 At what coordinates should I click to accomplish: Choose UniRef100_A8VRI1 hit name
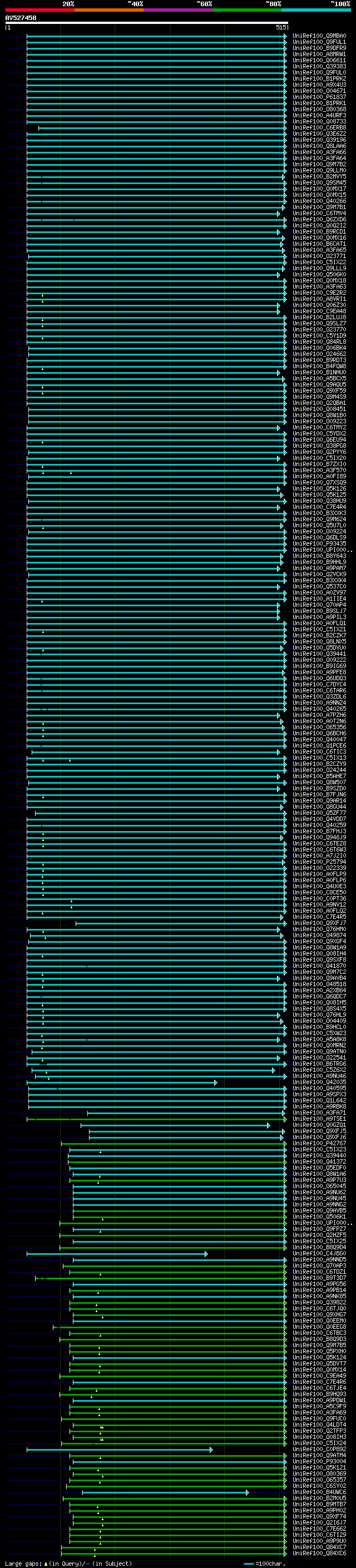pyautogui.click(x=319, y=299)
